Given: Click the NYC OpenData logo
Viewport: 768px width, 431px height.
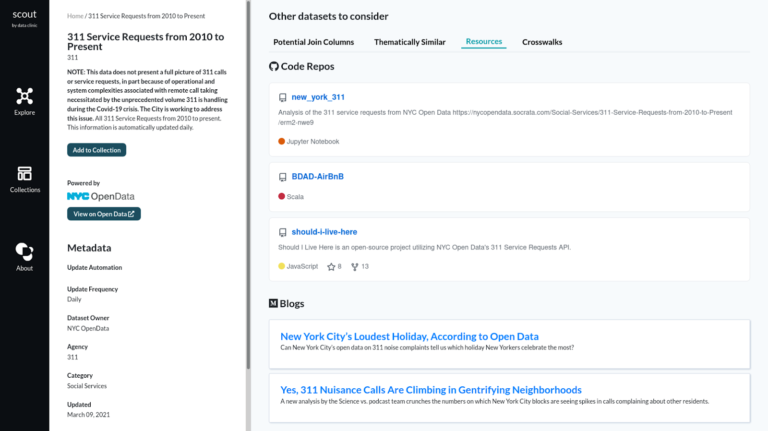Looking at the screenshot, I should [101, 196].
